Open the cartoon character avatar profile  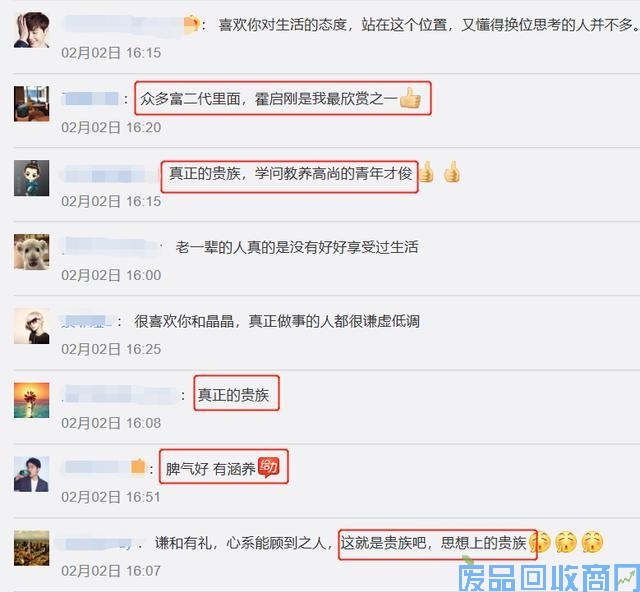31,178
